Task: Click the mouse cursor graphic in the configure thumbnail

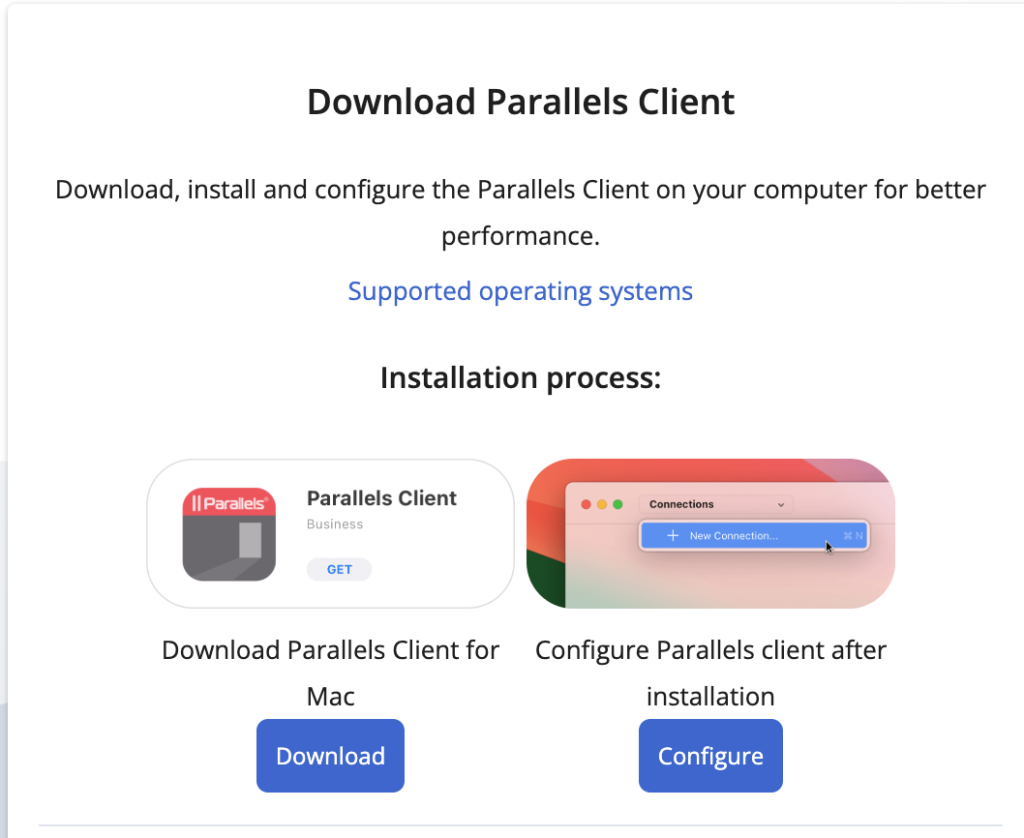Action: point(829,546)
